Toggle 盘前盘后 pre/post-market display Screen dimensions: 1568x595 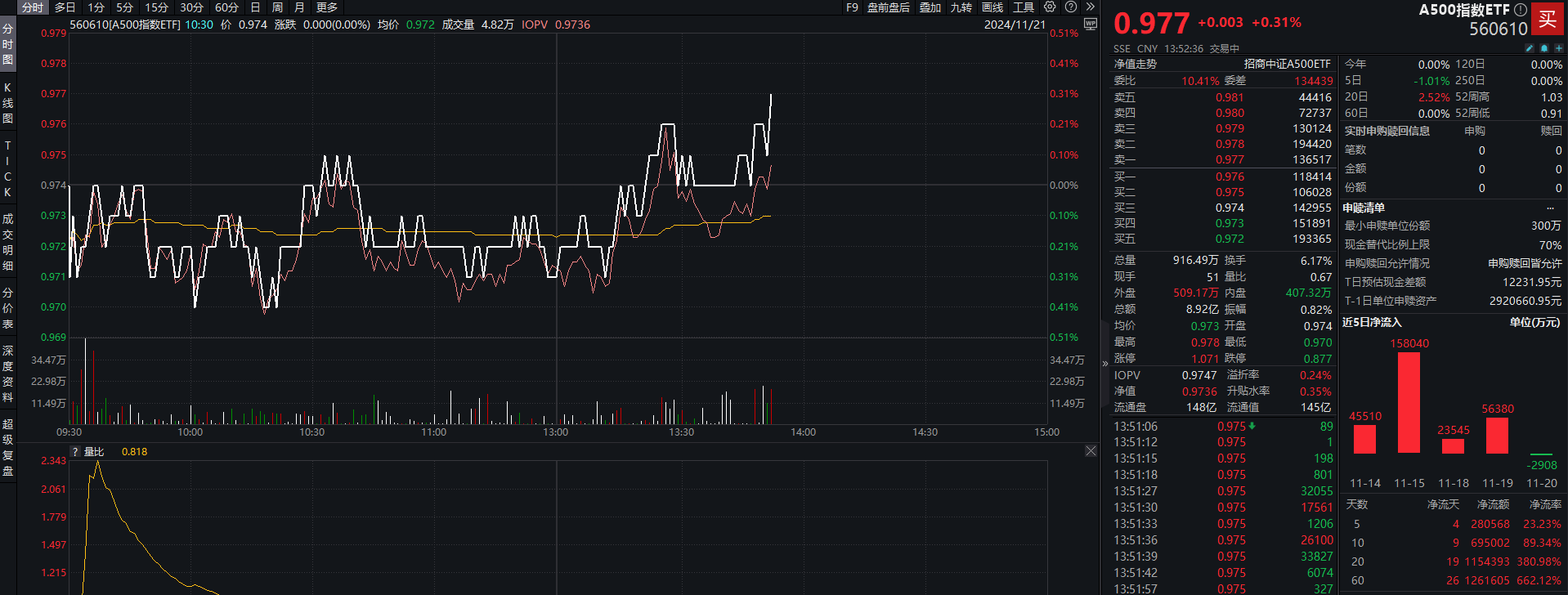tap(888, 7)
